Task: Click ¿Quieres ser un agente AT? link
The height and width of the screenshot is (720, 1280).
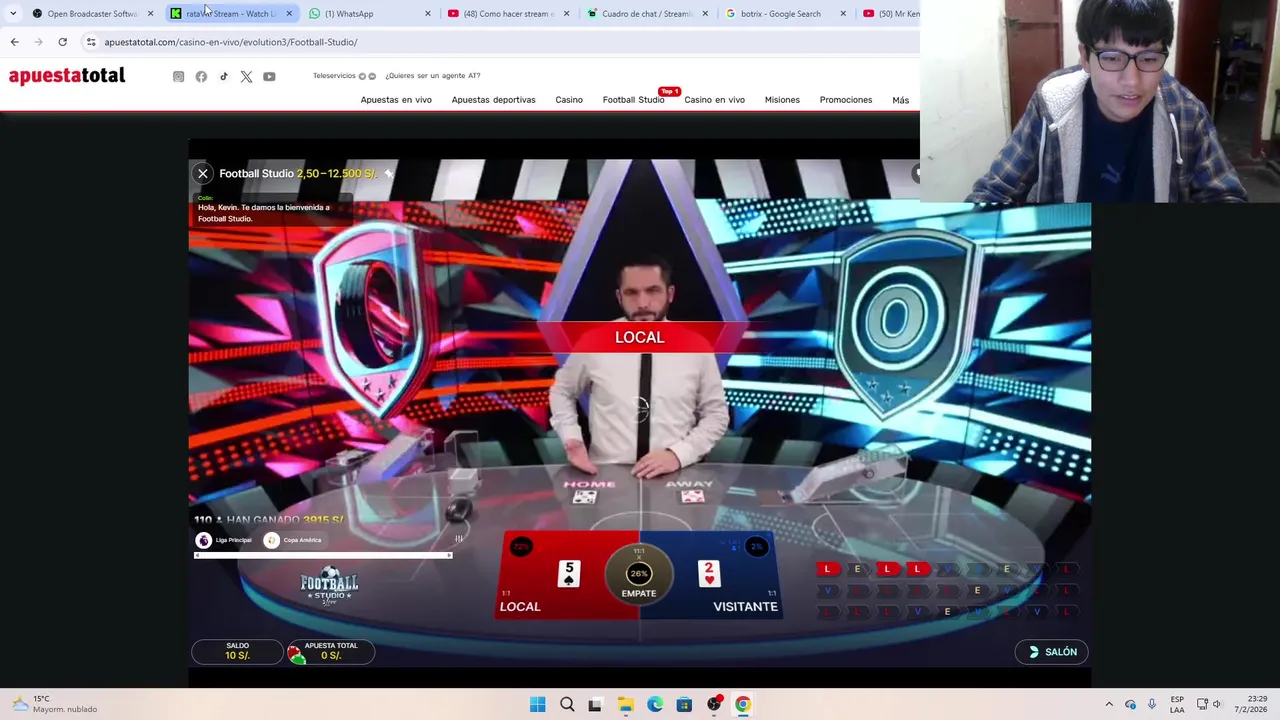Action: tap(433, 76)
